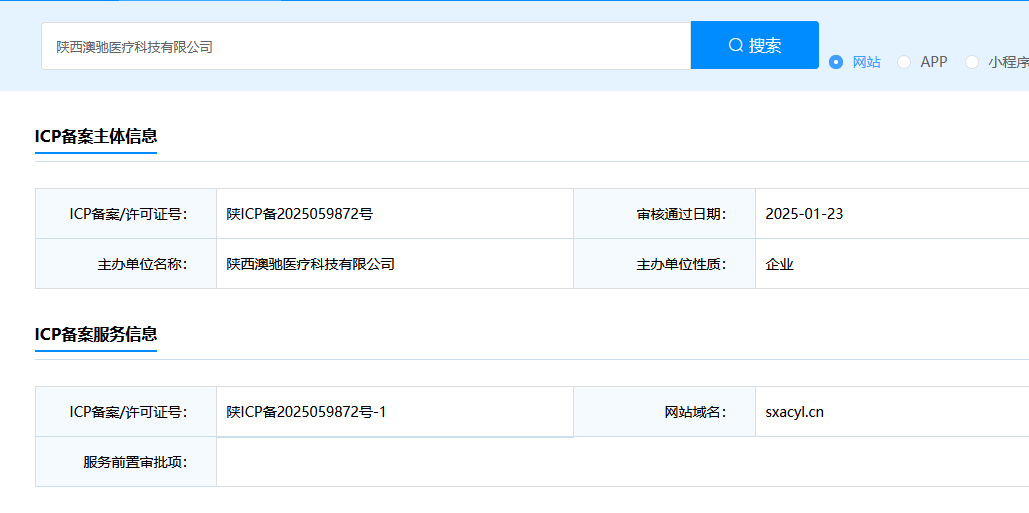Image resolution: width=1029 pixels, height=513 pixels.
Task: Click the ICP备案主体信息 section heading
Action: point(96,136)
